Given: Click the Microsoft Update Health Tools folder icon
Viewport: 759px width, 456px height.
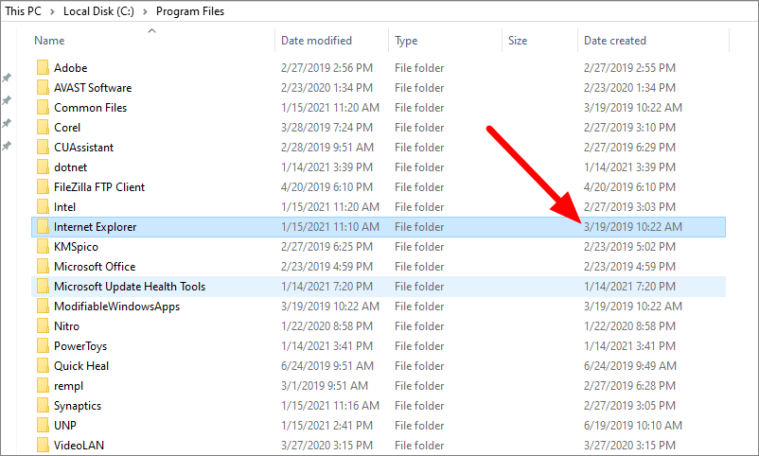Looking at the screenshot, I should pos(43,286).
